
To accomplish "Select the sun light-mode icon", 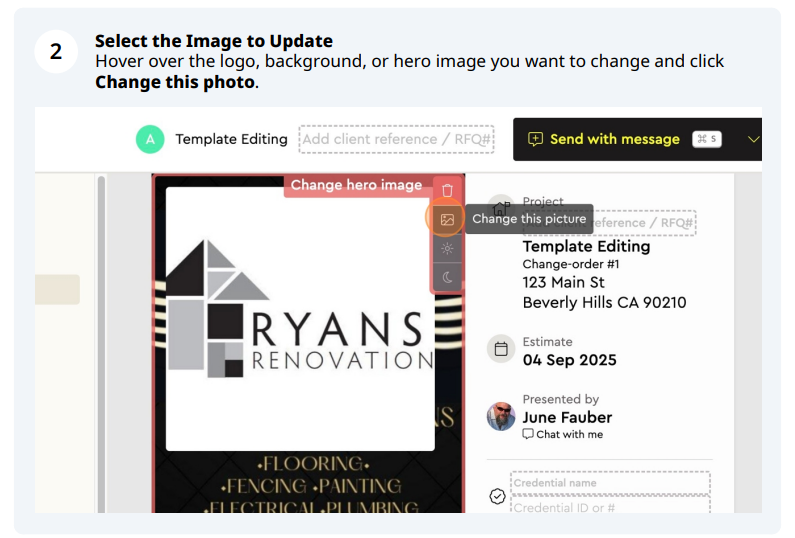I will click(x=447, y=248).
